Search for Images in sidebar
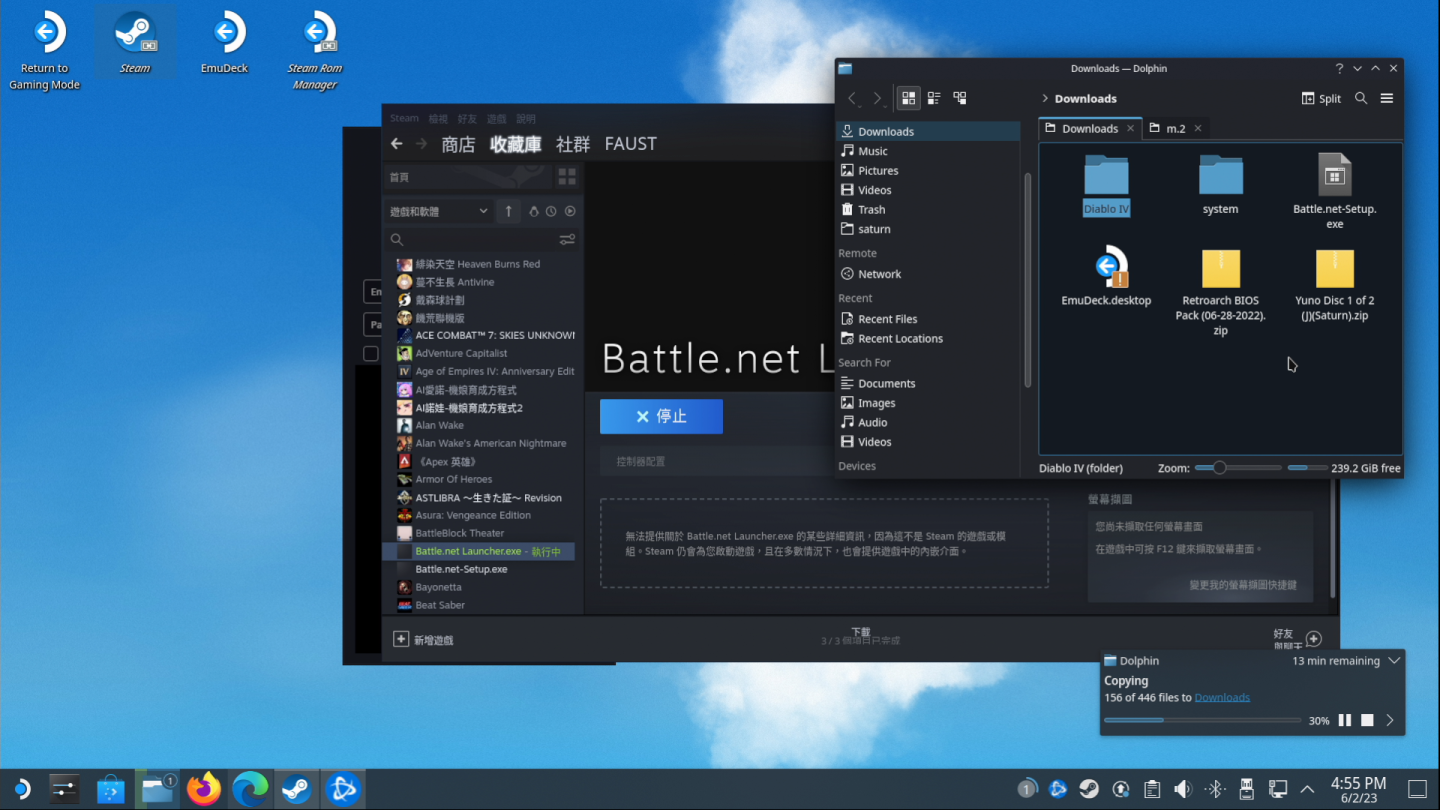The width and height of the screenshot is (1440, 810). click(927, 403)
